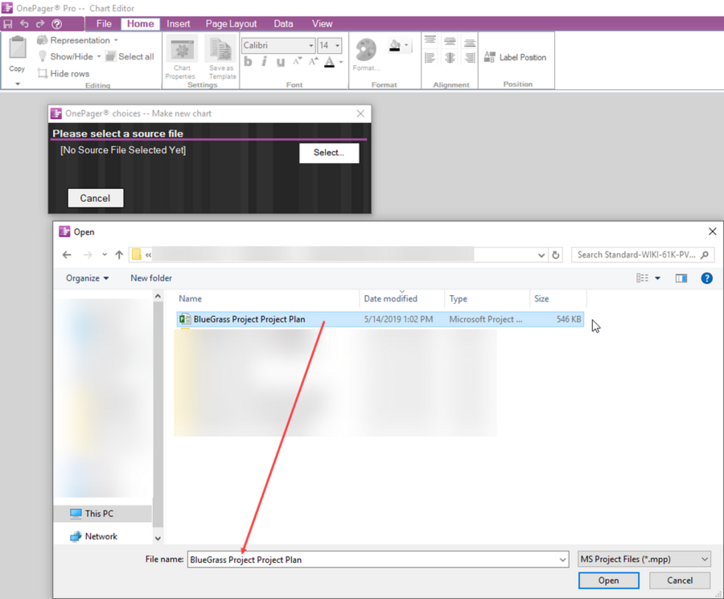The image size is (724, 599).
Task: Select Network in navigation pane
Action: (x=94, y=536)
